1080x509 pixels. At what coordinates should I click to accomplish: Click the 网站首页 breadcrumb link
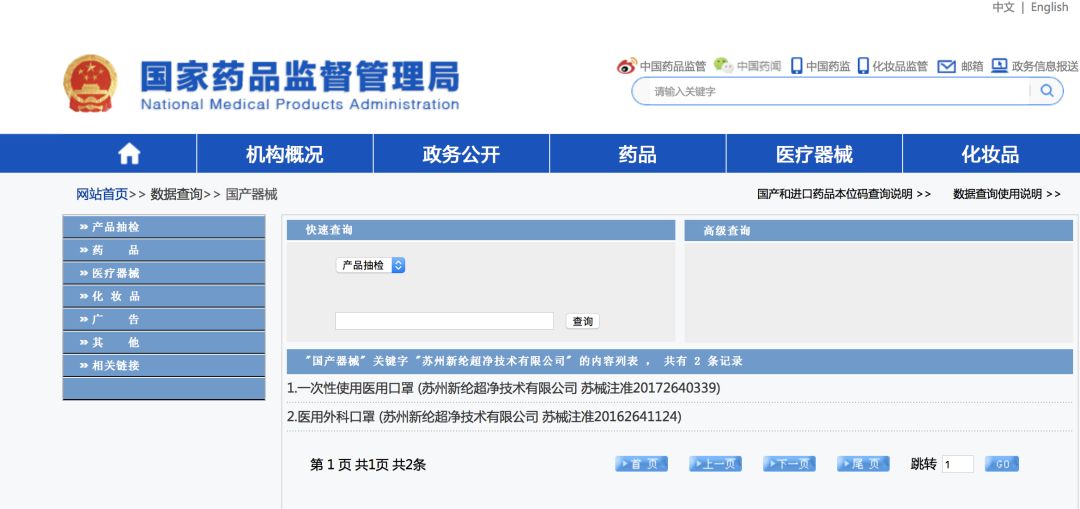click(102, 194)
